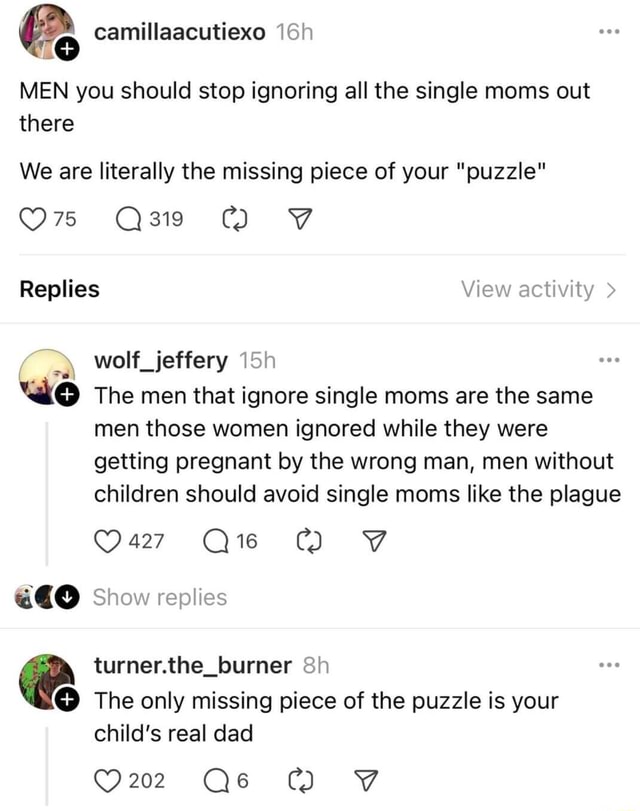Open the three-dot menu on turner.the_burner's reply

coord(610,665)
